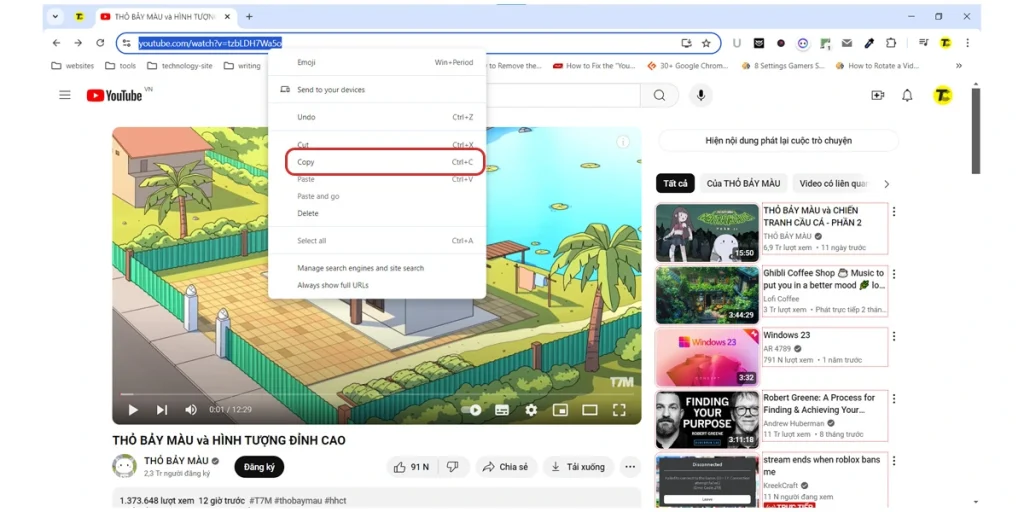This screenshot has height=512, width=1024.
Task: Bookmark this page with the star icon
Action: click(706, 43)
